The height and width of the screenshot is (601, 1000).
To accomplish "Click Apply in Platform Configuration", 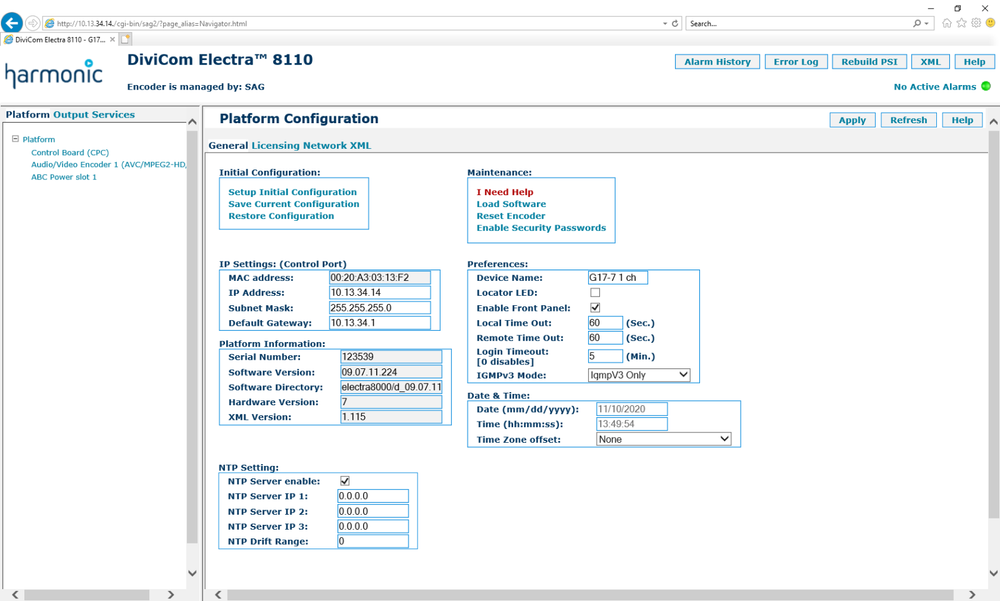I will (x=852, y=120).
